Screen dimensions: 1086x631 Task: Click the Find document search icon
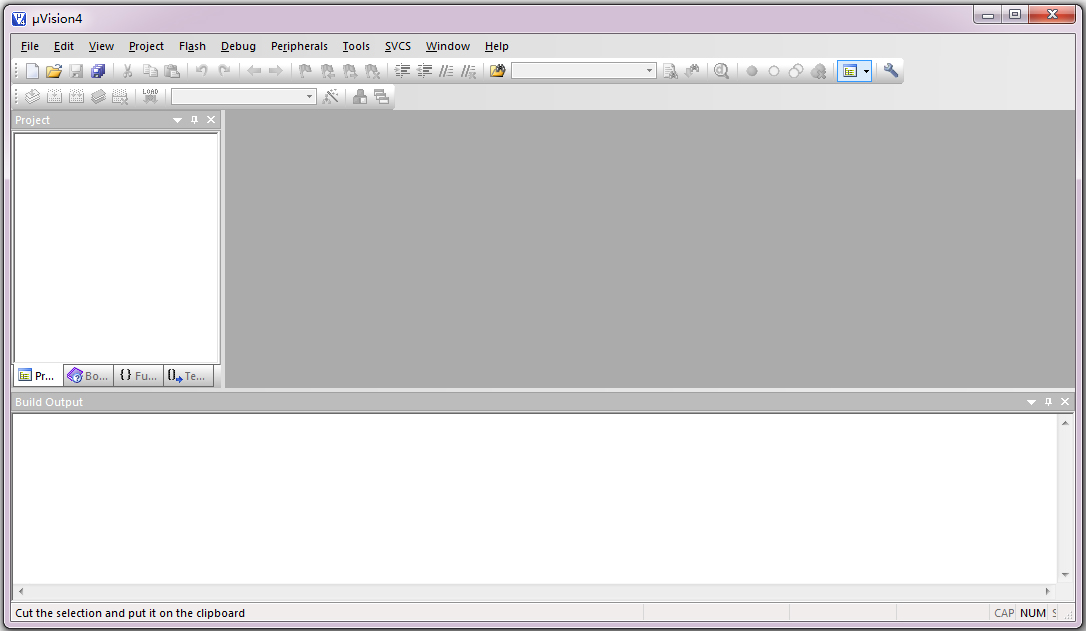670,71
